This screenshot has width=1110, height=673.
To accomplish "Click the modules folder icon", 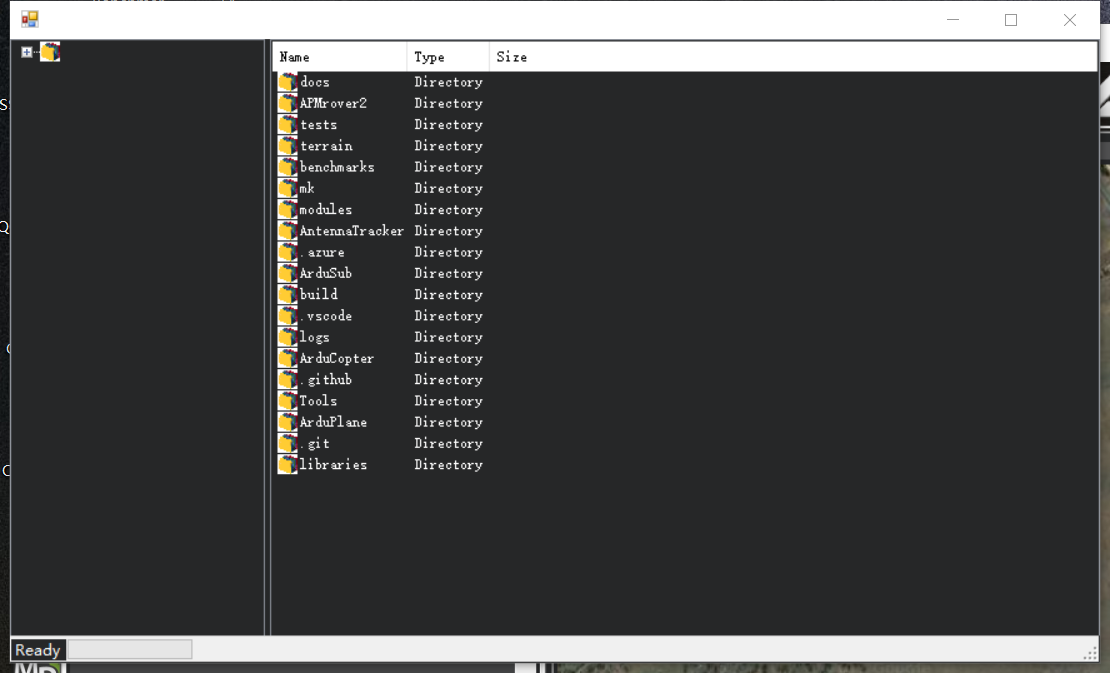I will pyautogui.click(x=287, y=209).
